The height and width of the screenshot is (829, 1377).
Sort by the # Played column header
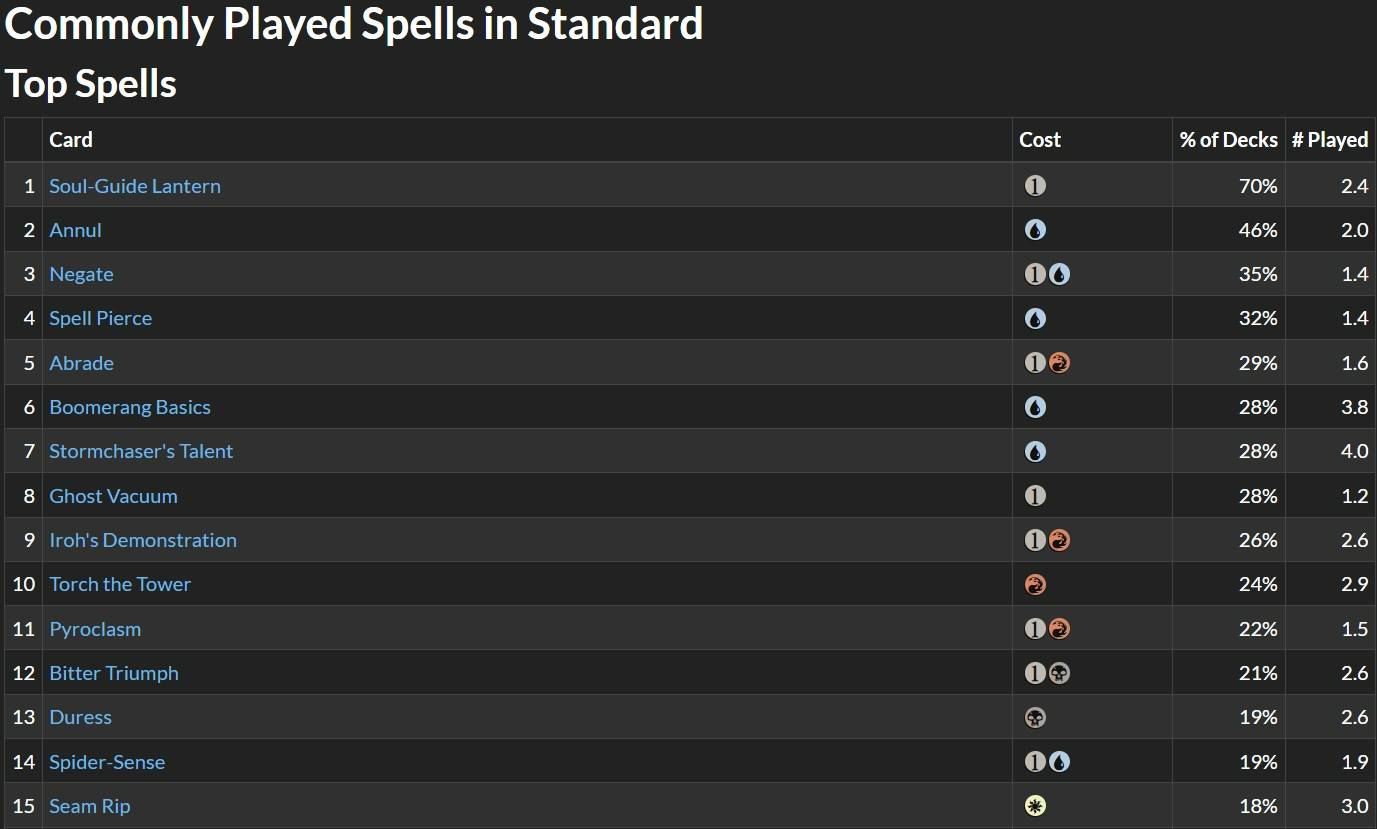[x=1330, y=140]
